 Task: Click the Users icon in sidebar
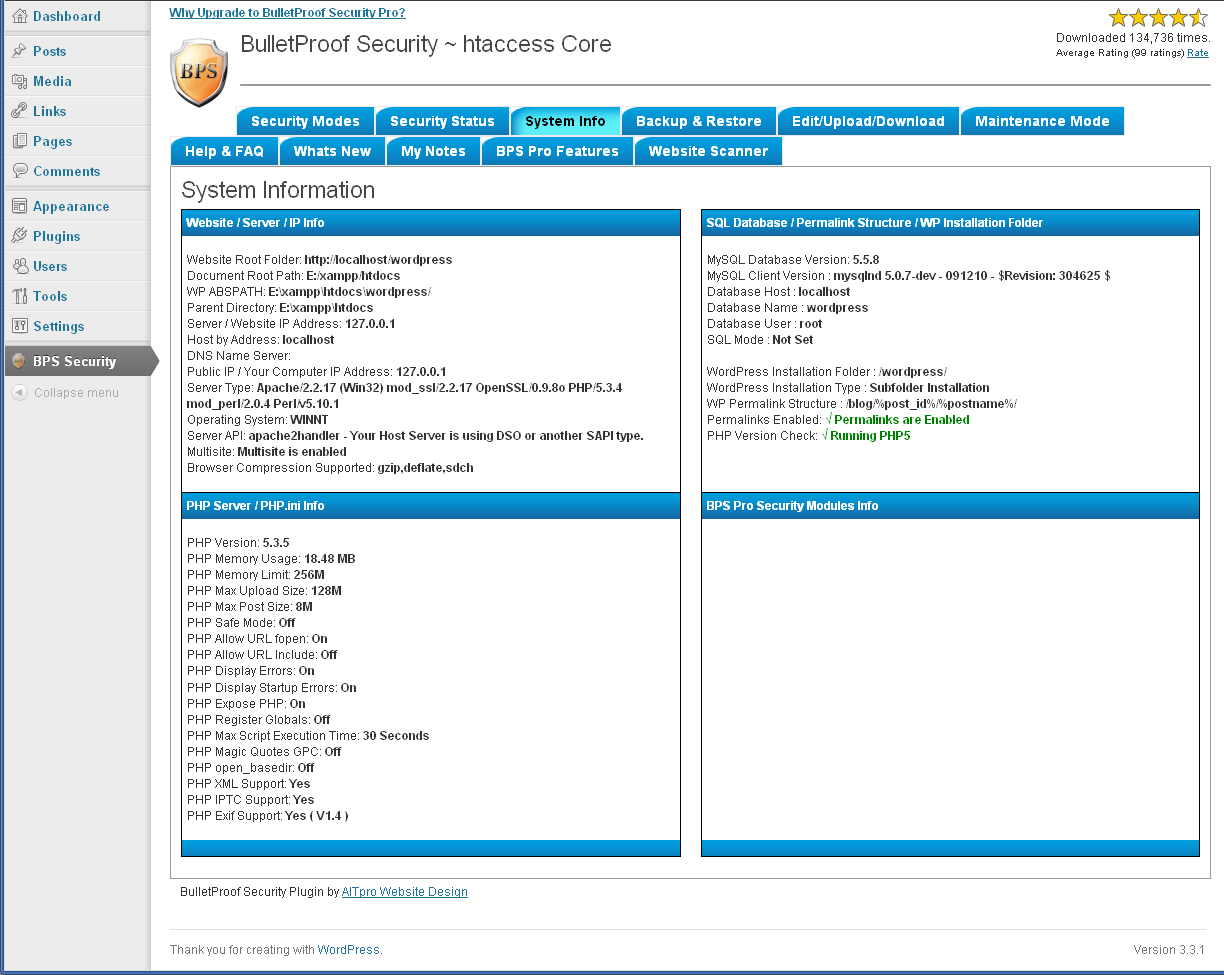(19, 266)
